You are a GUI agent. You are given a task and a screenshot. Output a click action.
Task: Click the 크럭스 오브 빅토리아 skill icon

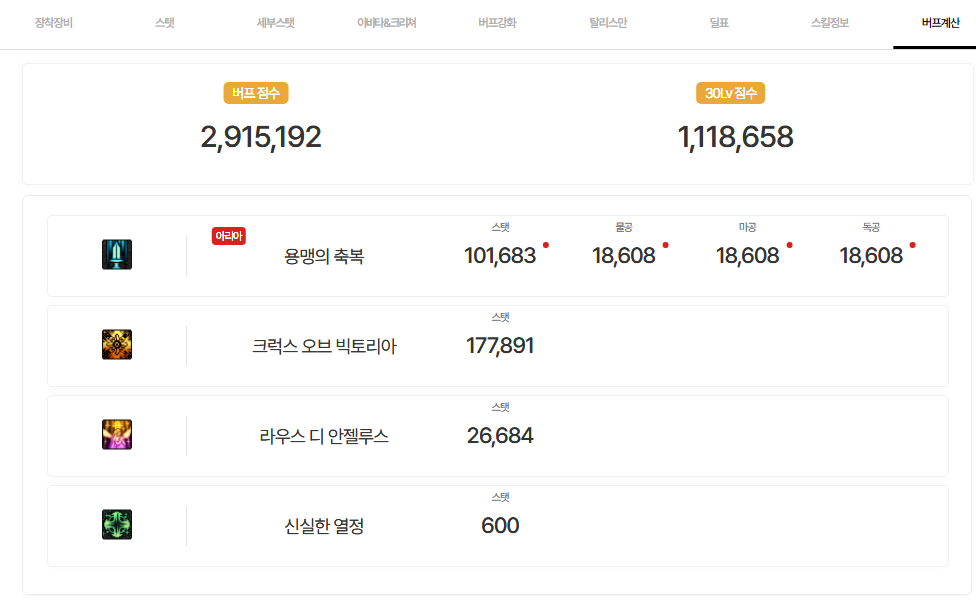[x=117, y=345]
